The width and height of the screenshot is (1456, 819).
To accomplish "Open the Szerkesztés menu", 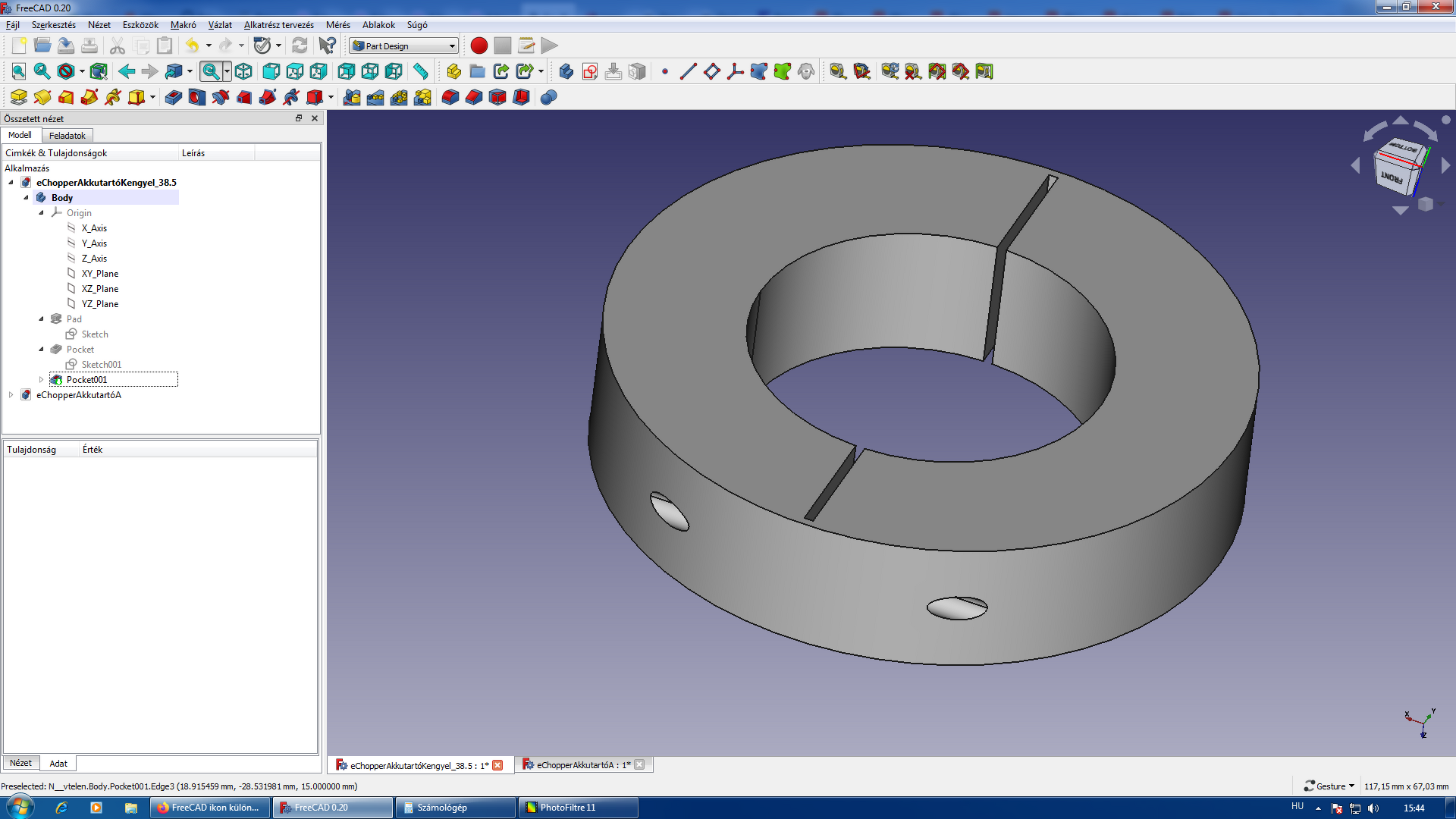I will tap(54, 25).
